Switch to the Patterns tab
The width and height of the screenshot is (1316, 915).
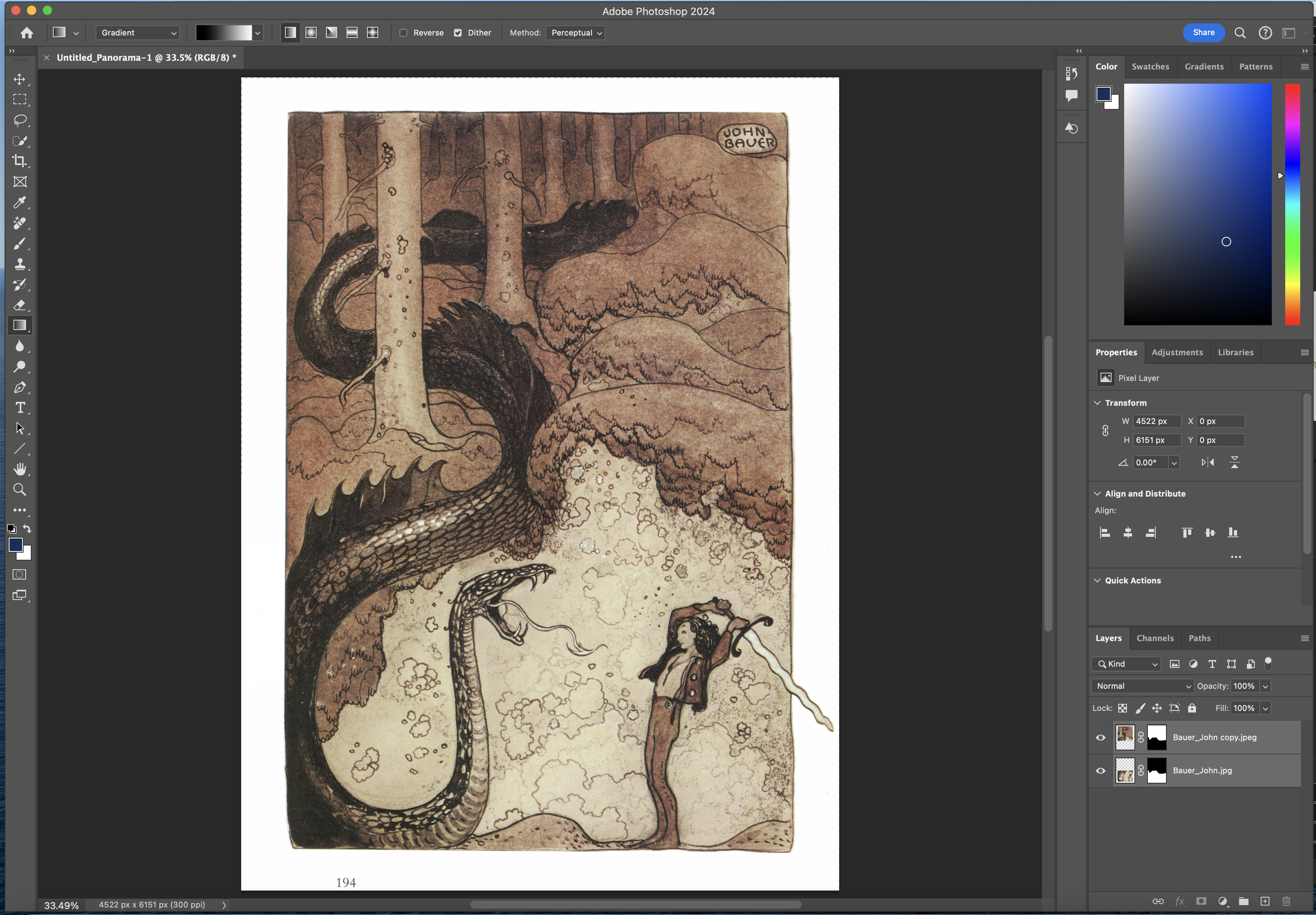tap(1256, 66)
